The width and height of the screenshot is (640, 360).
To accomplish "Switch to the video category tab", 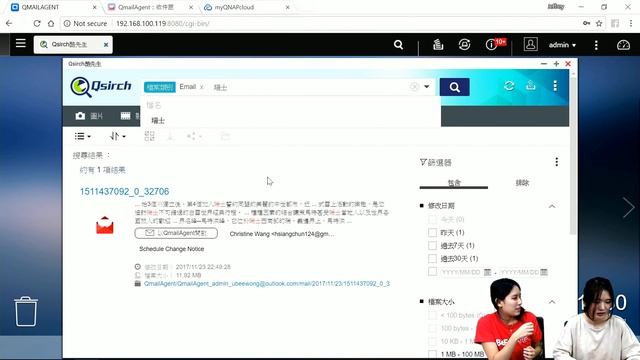I will point(130,116).
